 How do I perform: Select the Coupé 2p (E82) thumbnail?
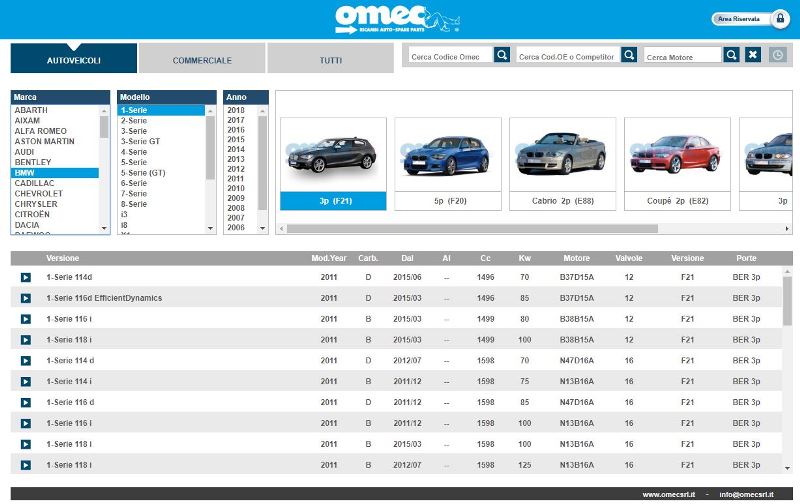tap(678, 164)
